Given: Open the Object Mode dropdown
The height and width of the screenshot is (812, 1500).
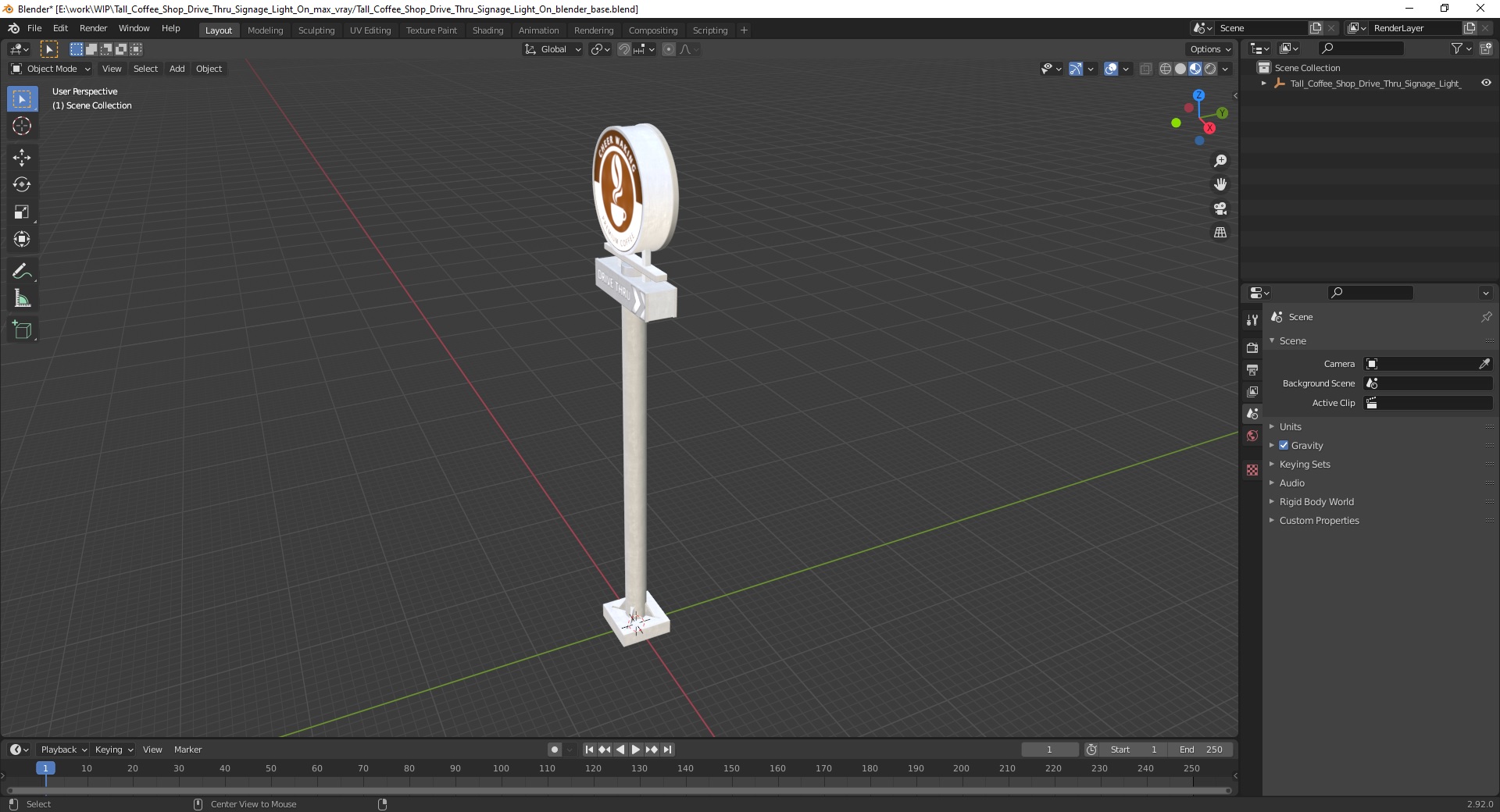Looking at the screenshot, I should (x=51, y=69).
